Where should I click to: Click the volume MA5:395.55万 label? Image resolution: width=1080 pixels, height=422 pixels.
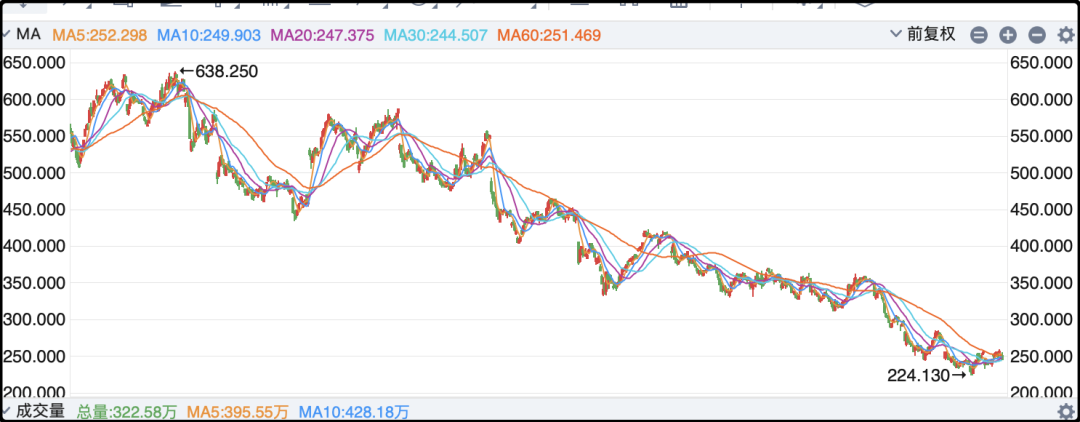pos(238,412)
